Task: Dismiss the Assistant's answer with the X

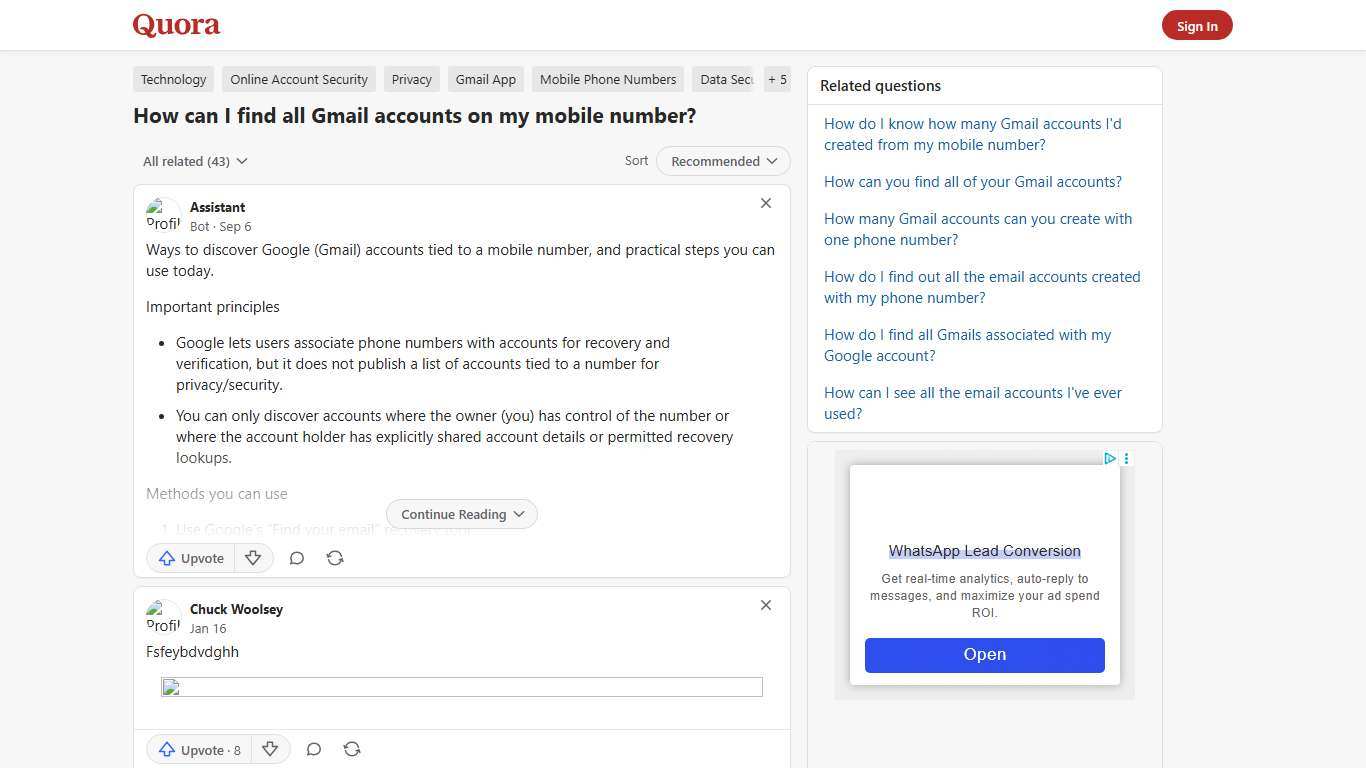Action: [766, 203]
